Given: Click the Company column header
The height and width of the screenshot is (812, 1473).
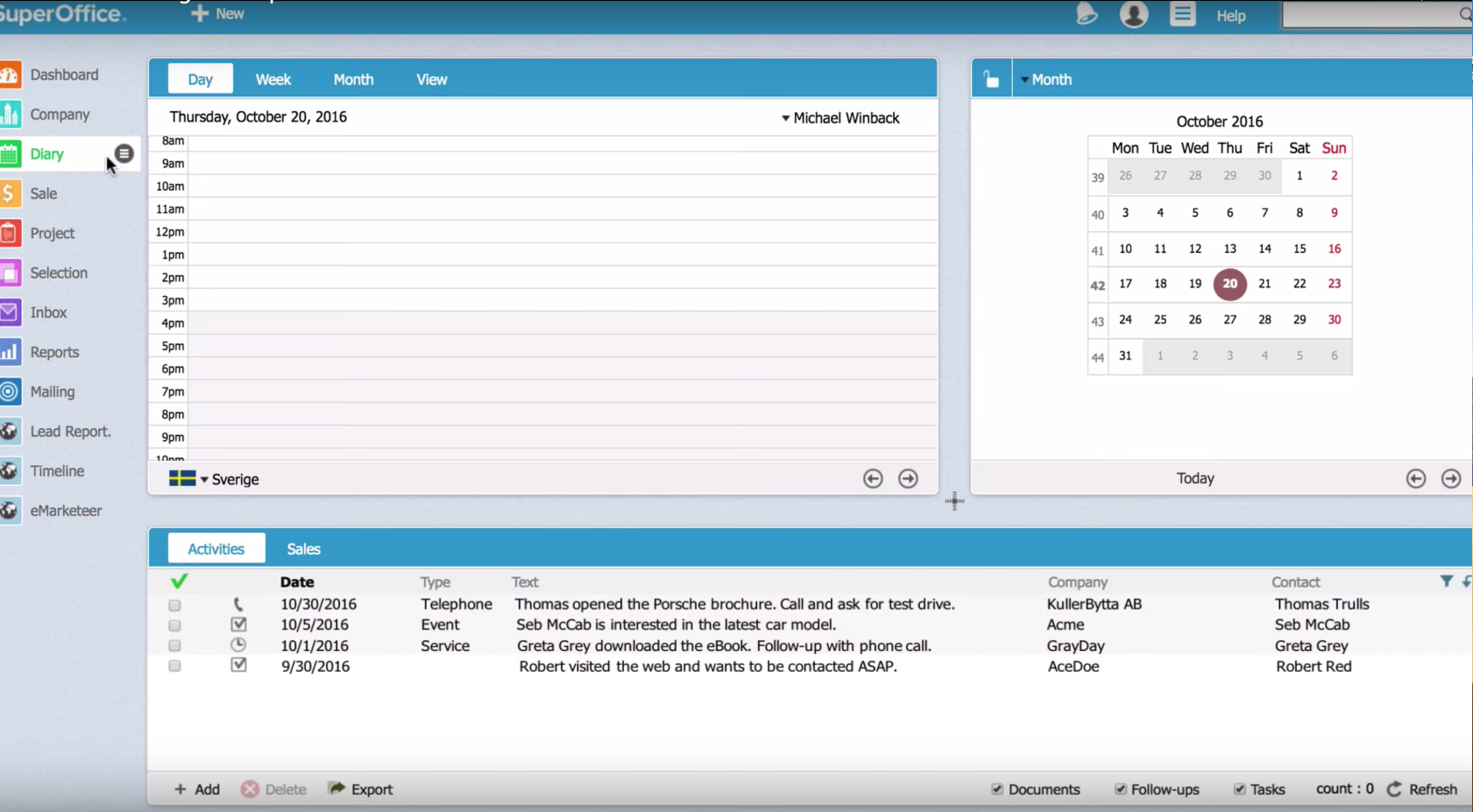Looking at the screenshot, I should [1078, 582].
